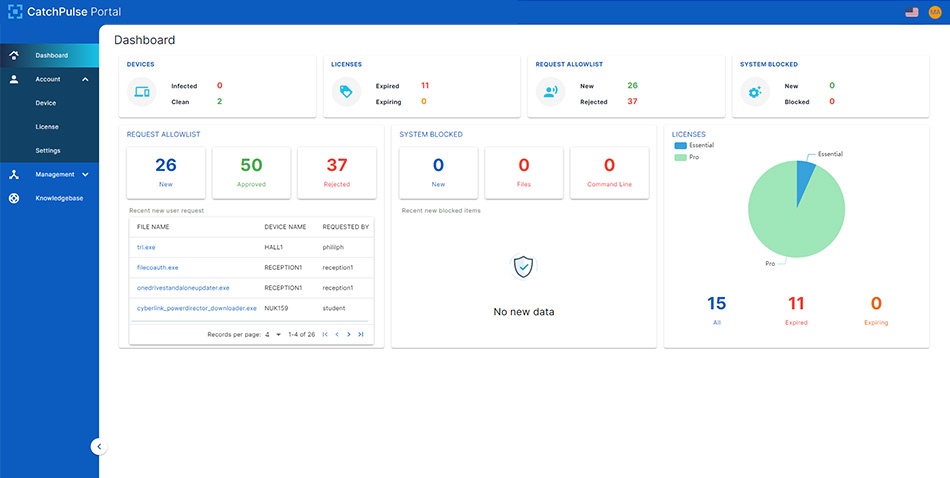Open Settings in the sidebar
950x478 pixels.
pos(48,151)
